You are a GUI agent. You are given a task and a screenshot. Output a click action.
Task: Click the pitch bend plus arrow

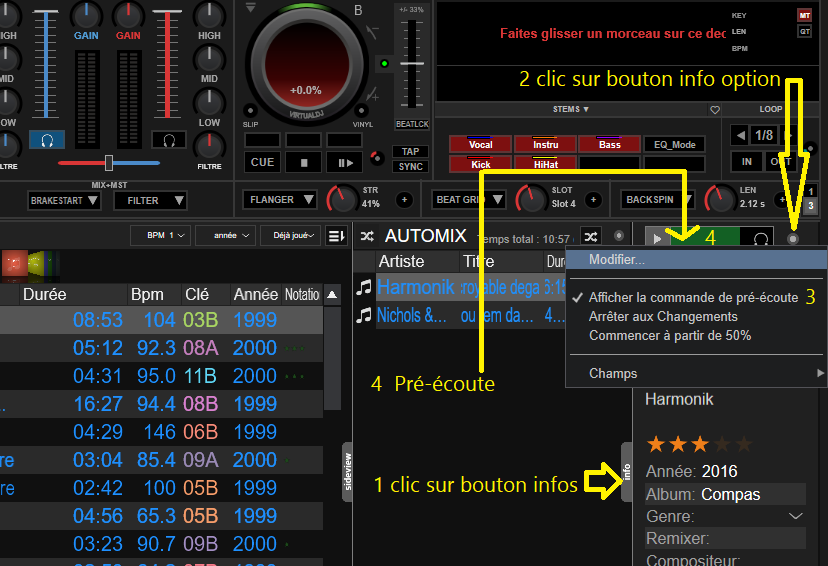[372, 95]
